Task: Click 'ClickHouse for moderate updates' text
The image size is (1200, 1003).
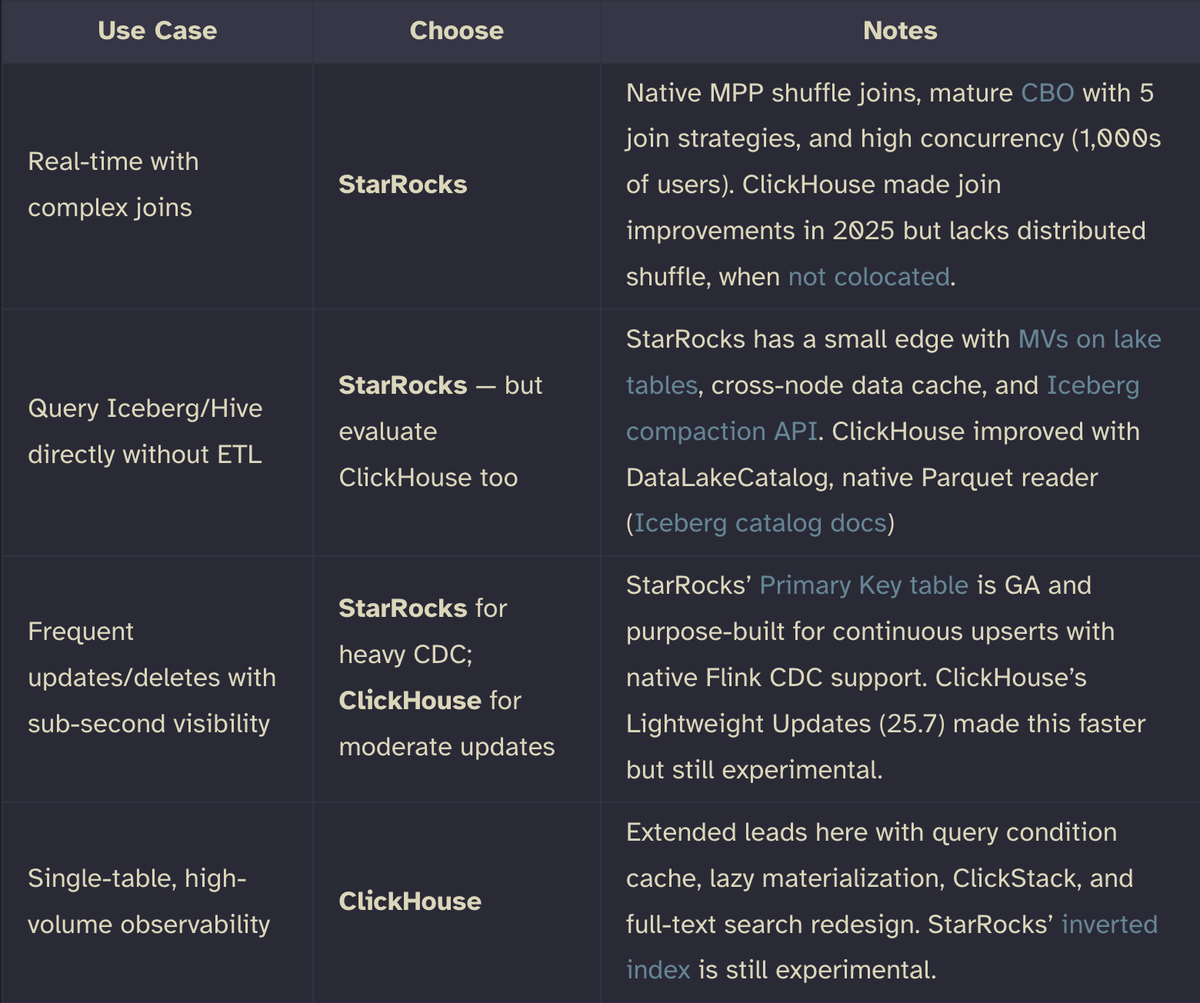Action: pos(447,724)
